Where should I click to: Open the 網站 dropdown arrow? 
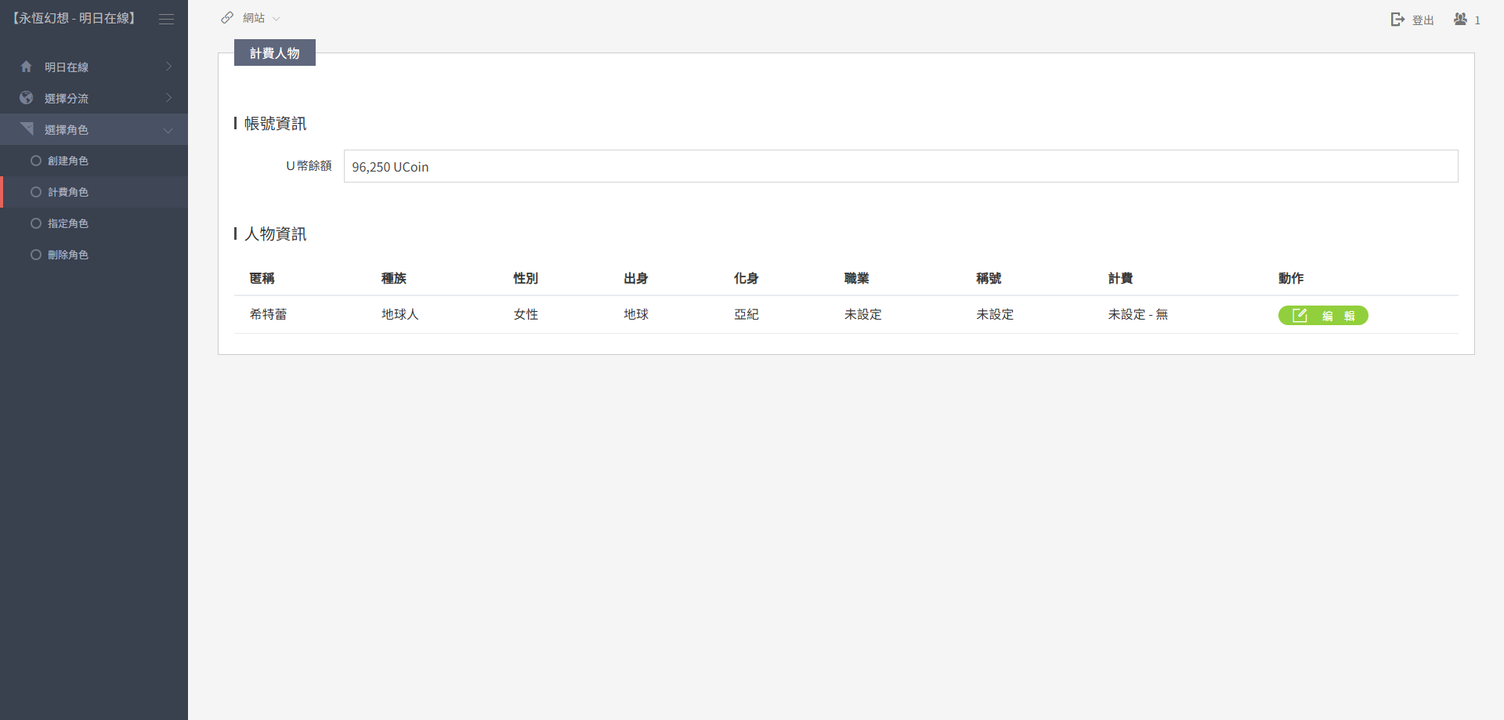point(276,19)
